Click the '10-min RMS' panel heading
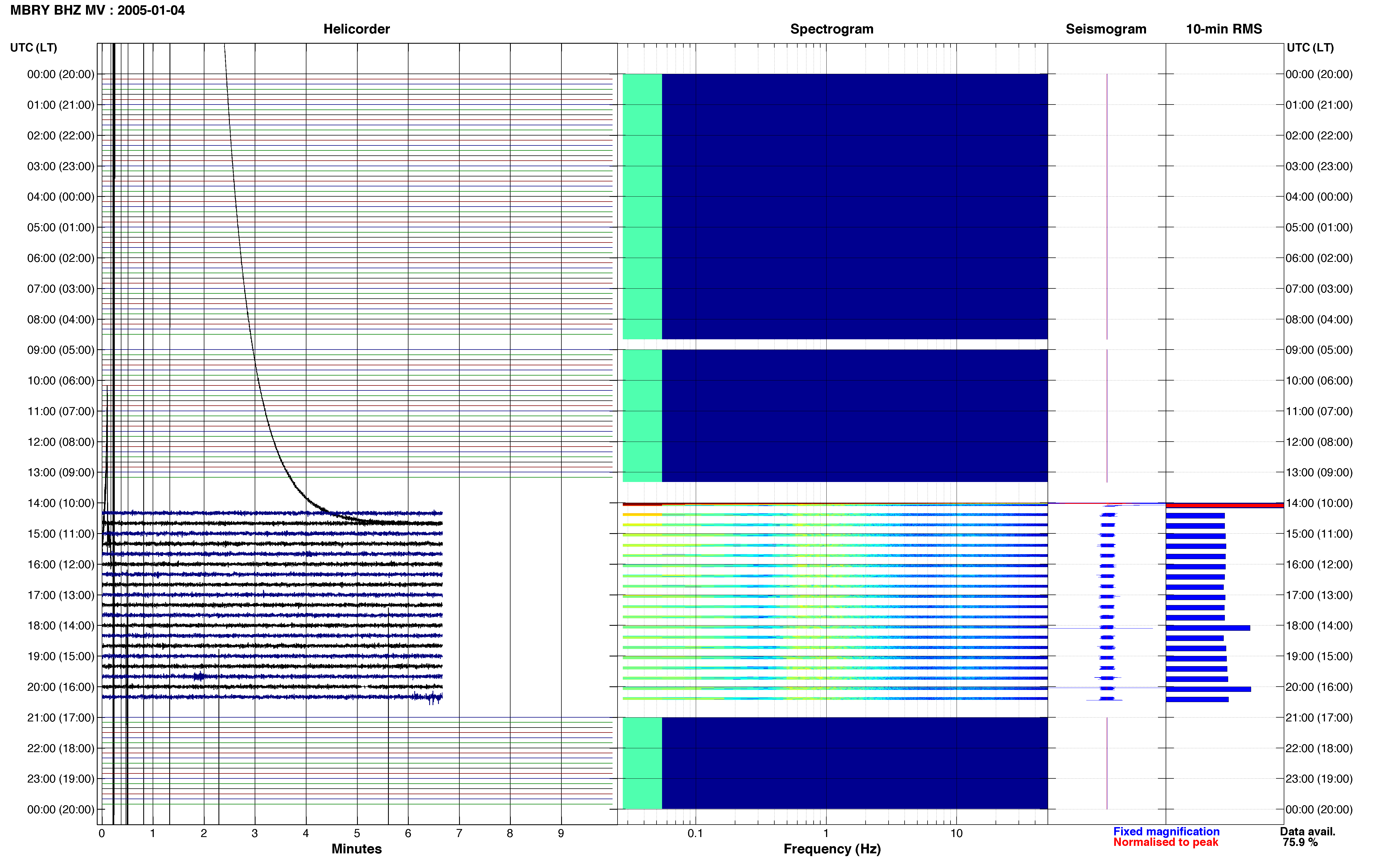This screenshot has width=1388, height=868. pyautogui.click(x=1224, y=29)
